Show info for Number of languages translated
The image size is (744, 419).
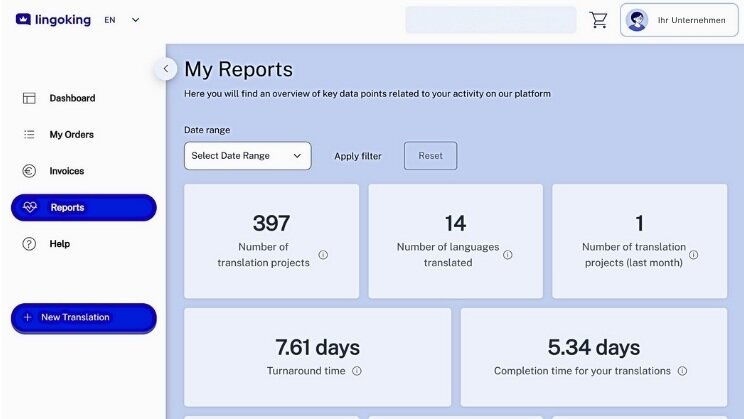click(507, 255)
